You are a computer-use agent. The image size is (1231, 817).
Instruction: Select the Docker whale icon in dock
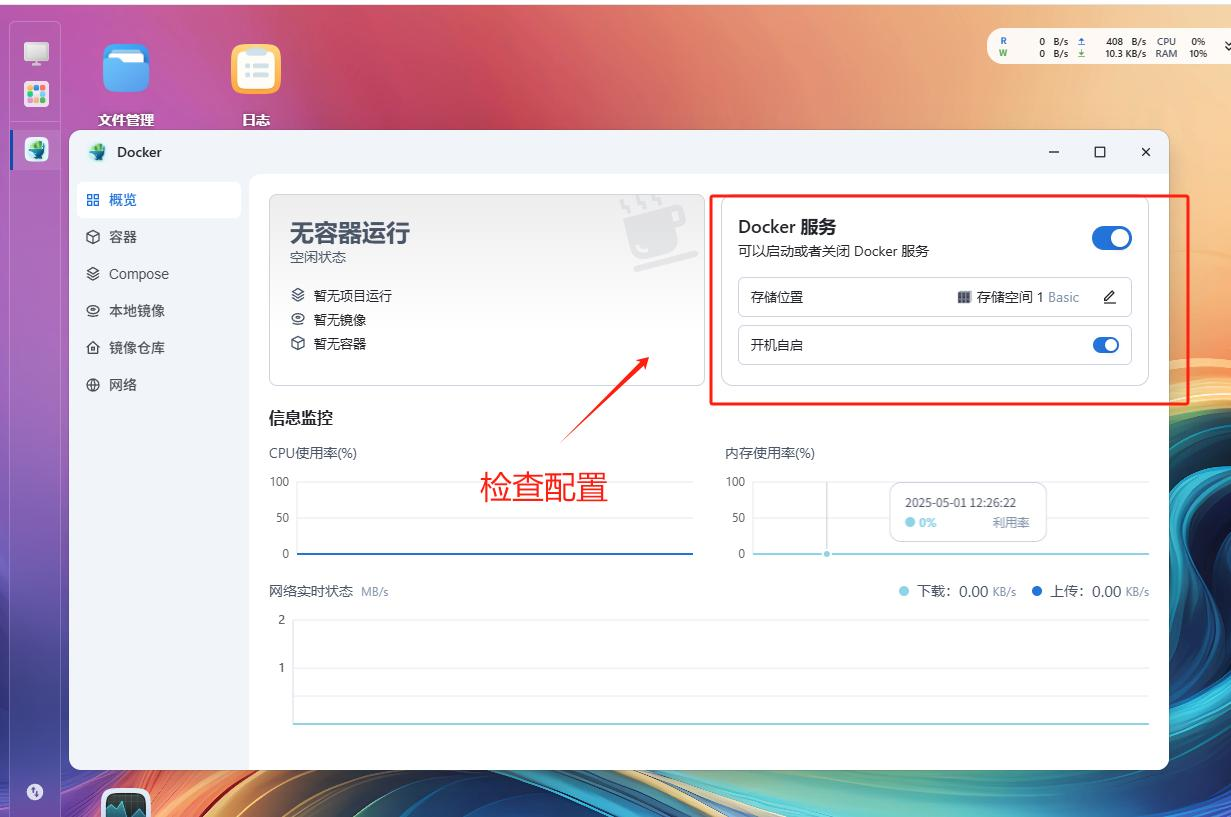click(x=36, y=150)
